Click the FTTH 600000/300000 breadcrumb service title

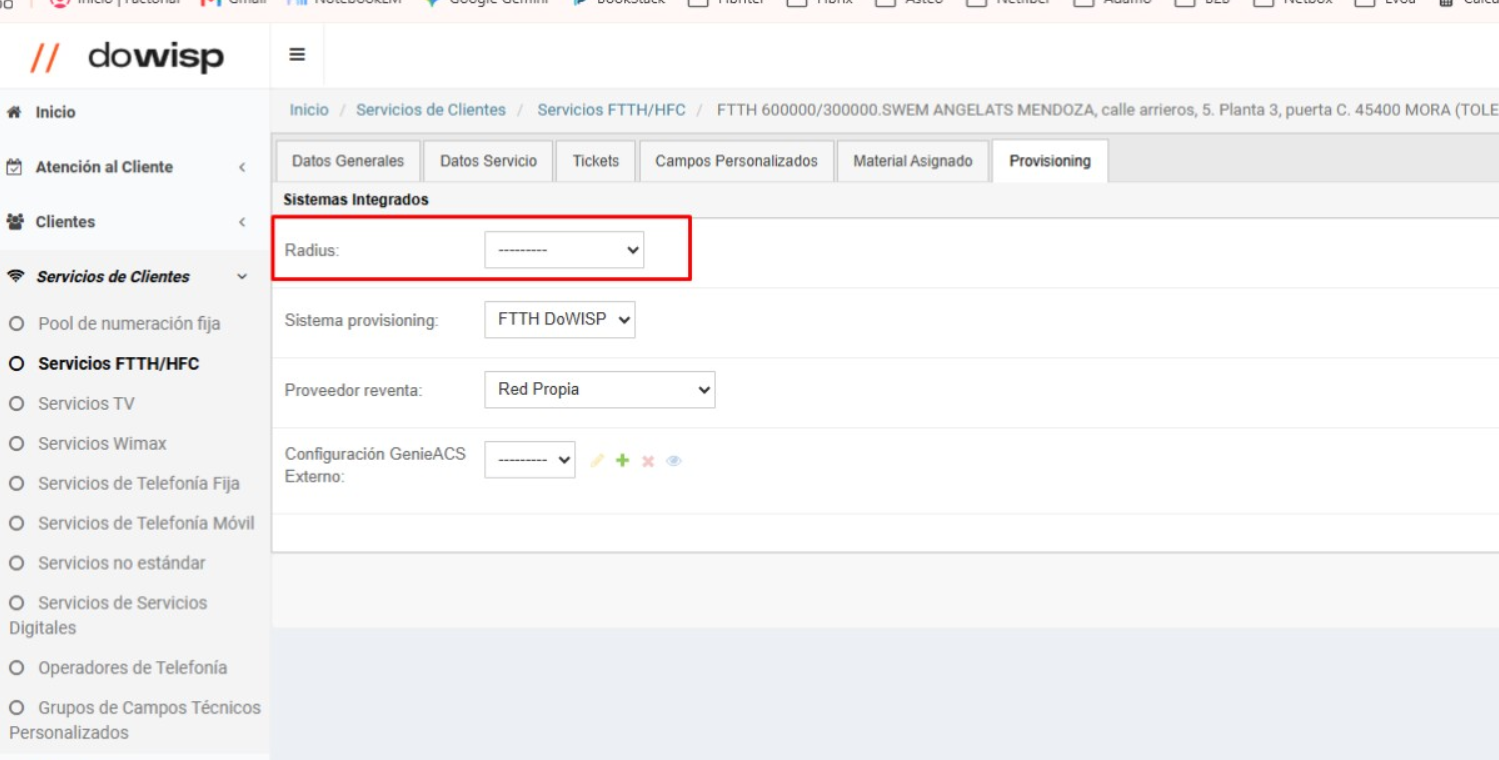[x=1107, y=110]
